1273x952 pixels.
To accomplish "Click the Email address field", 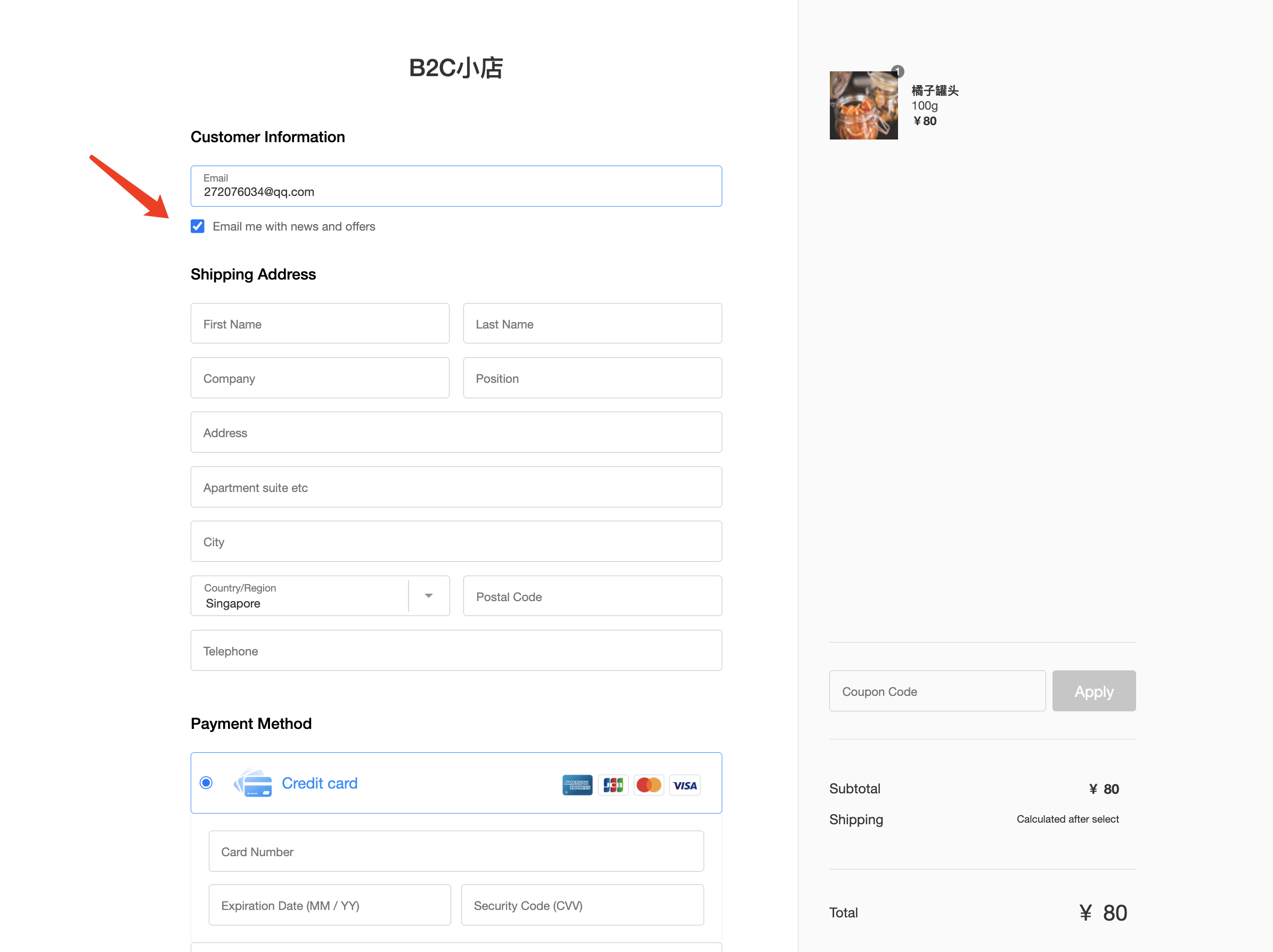I will (x=456, y=187).
